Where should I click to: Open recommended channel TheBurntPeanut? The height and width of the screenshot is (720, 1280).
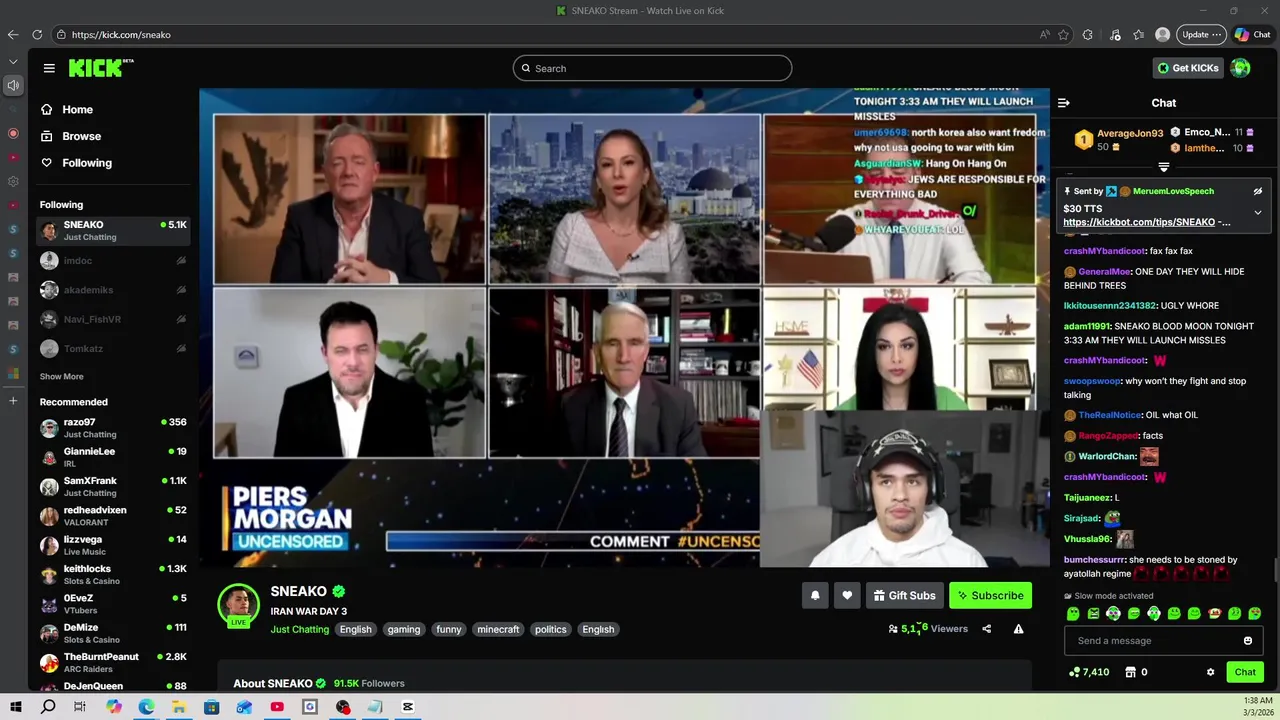(x=113, y=663)
